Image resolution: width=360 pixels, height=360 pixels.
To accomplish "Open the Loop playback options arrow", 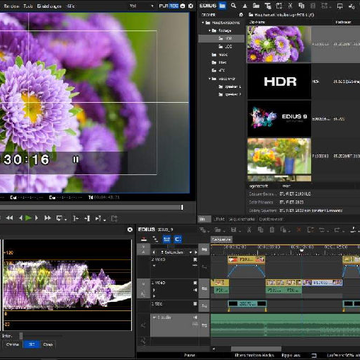I will click(x=65, y=219).
